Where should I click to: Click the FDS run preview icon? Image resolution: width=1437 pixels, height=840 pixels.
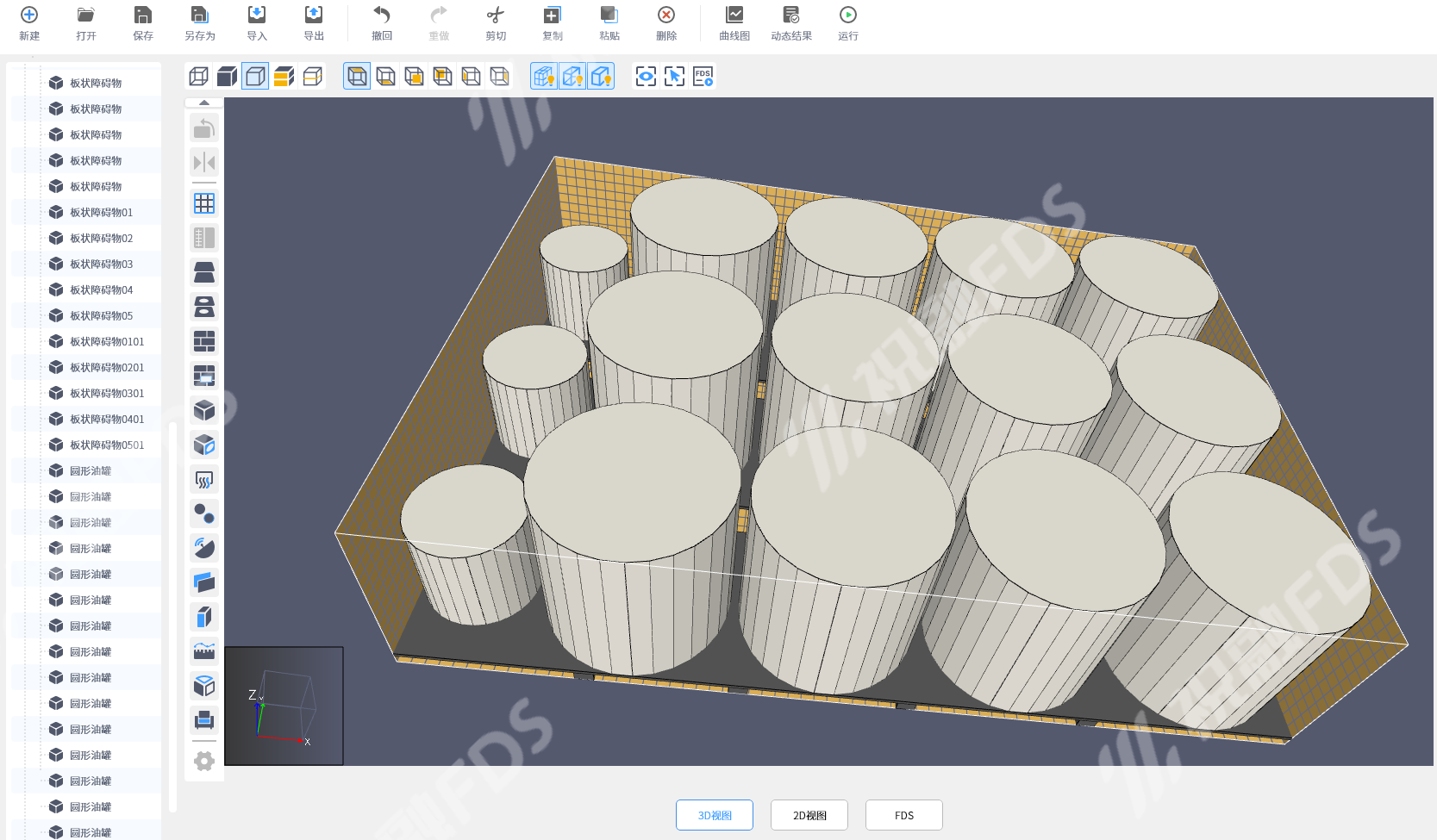click(x=703, y=77)
